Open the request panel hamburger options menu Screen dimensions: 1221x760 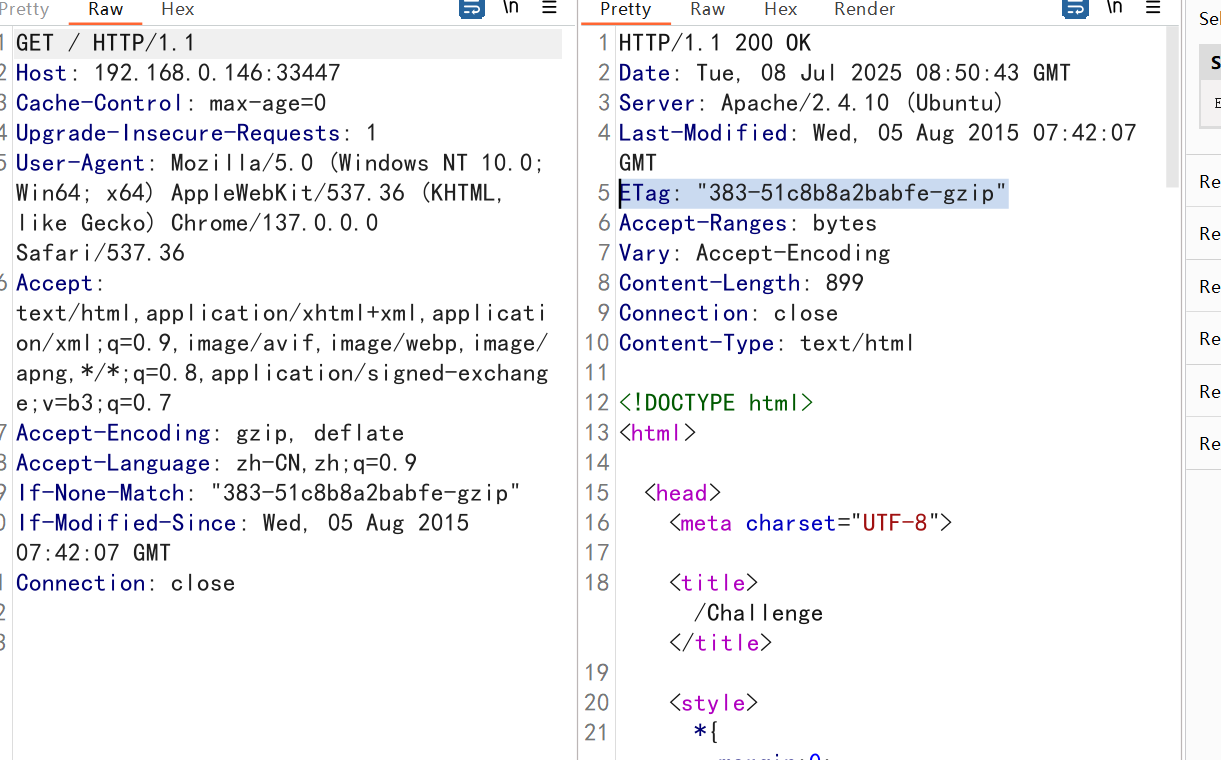click(x=549, y=8)
